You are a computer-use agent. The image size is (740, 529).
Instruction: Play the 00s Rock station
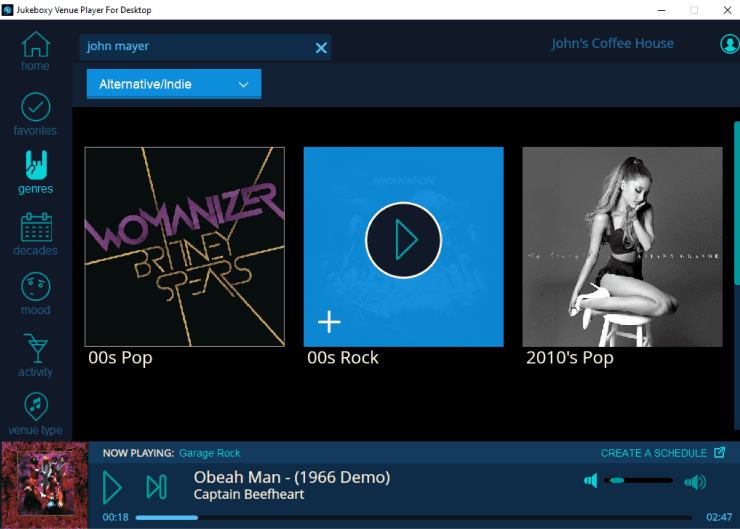click(404, 240)
